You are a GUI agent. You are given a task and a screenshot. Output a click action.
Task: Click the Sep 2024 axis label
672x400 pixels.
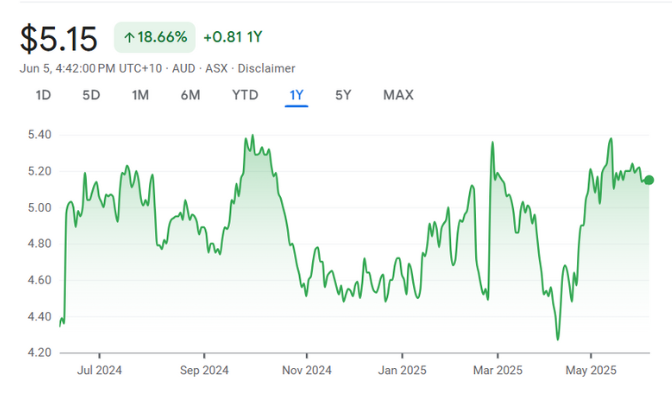tap(204, 370)
